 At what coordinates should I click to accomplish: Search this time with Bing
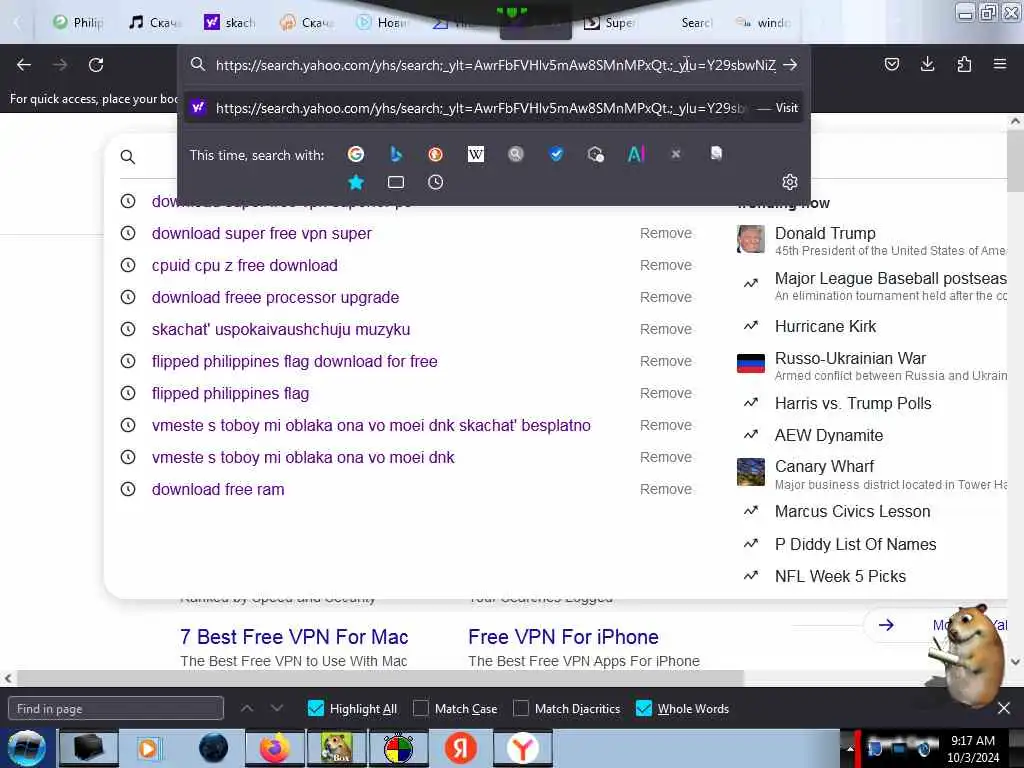pos(396,154)
